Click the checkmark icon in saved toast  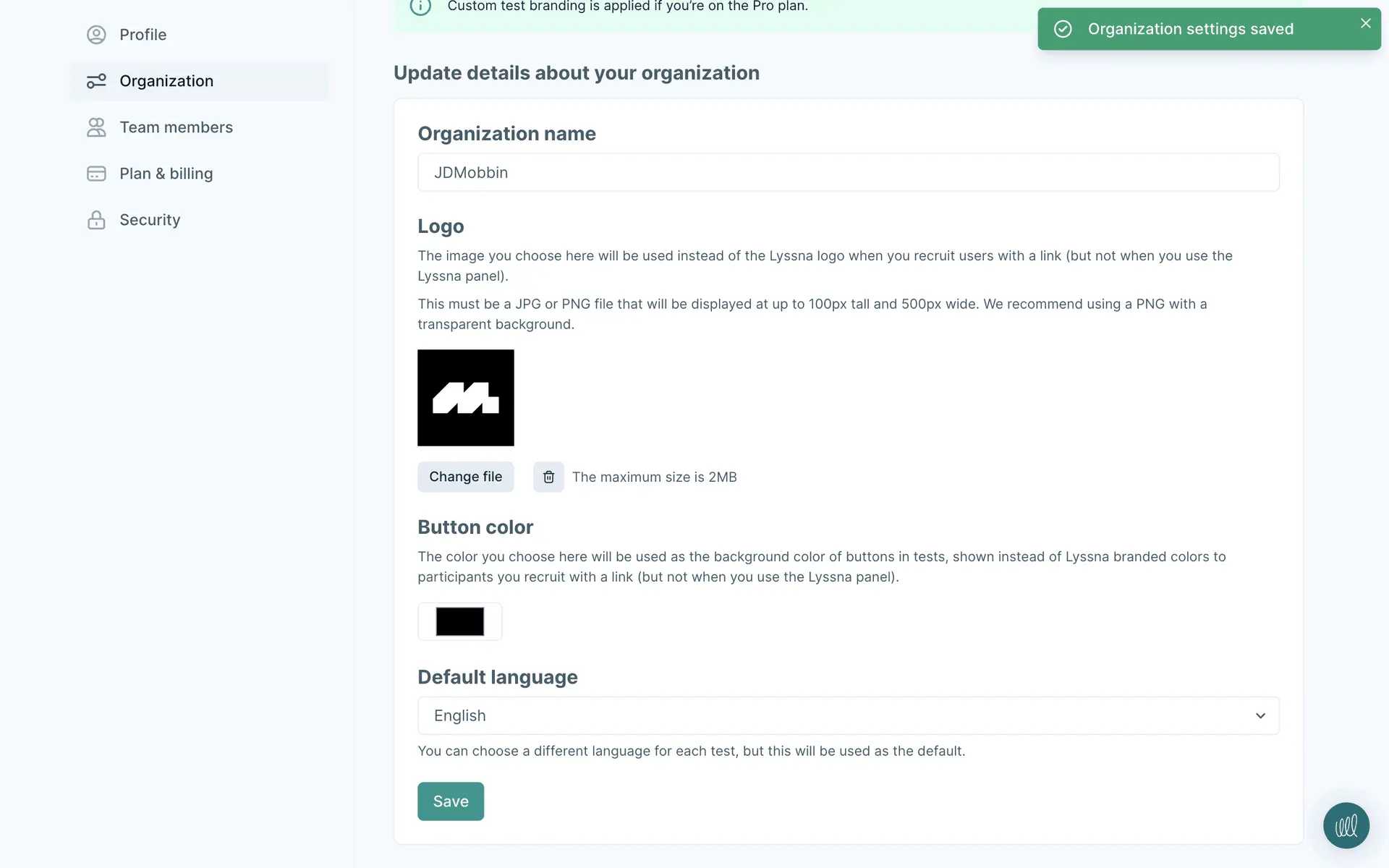pos(1063,29)
